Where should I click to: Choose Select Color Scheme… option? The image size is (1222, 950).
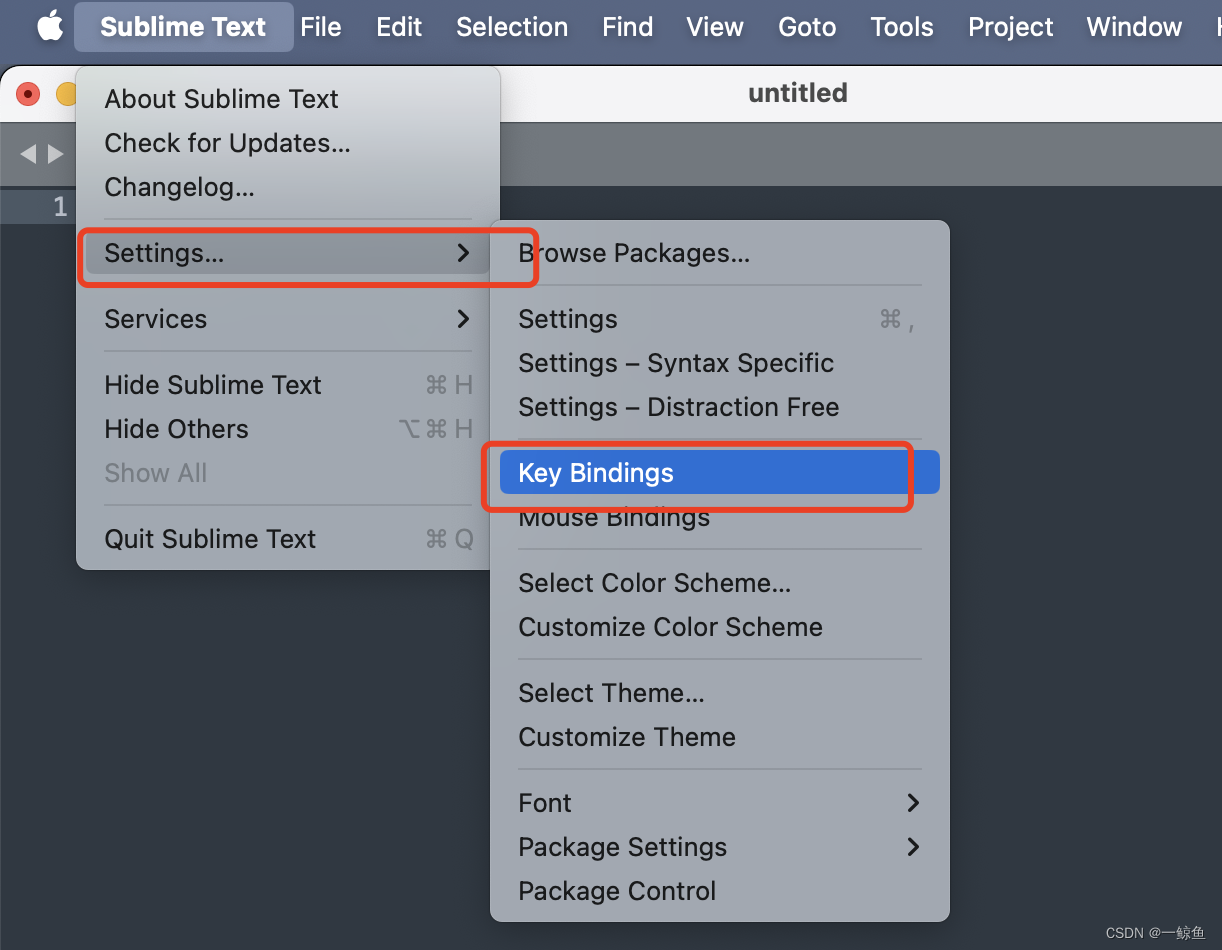(719, 583)
